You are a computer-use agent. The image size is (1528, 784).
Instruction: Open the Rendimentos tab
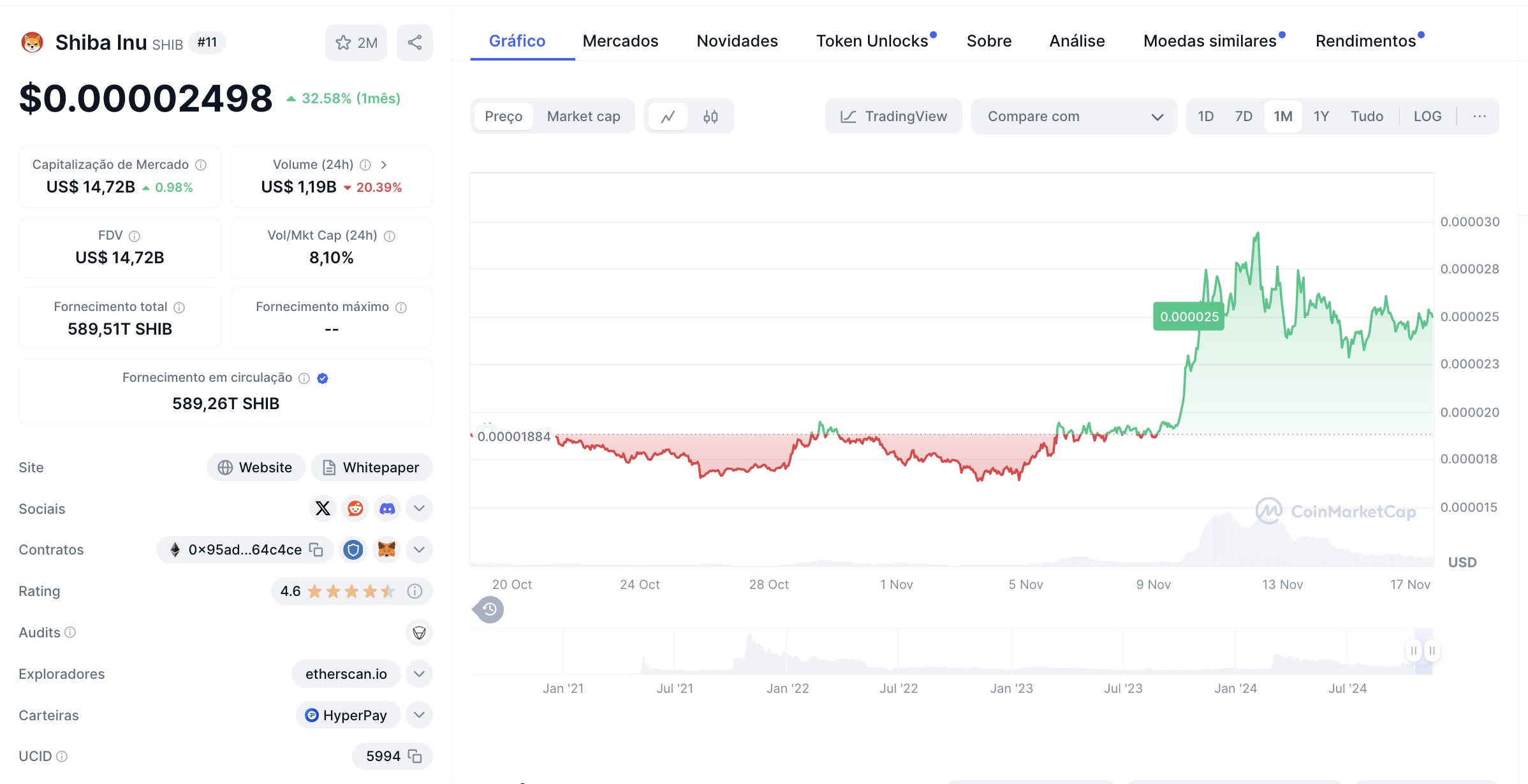(1366, 41)
